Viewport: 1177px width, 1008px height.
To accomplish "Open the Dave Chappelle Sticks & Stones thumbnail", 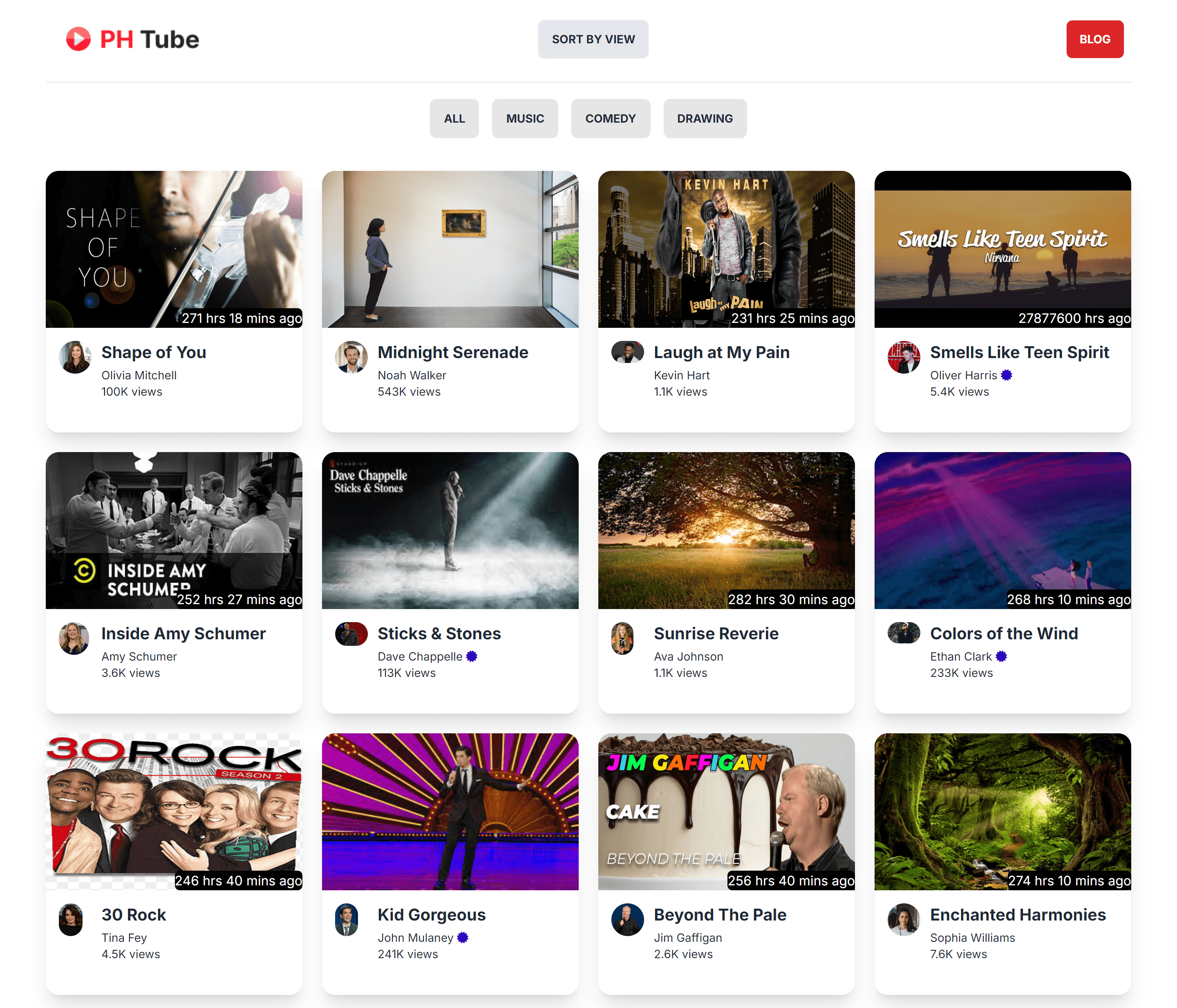I will (x=450, y=531).
